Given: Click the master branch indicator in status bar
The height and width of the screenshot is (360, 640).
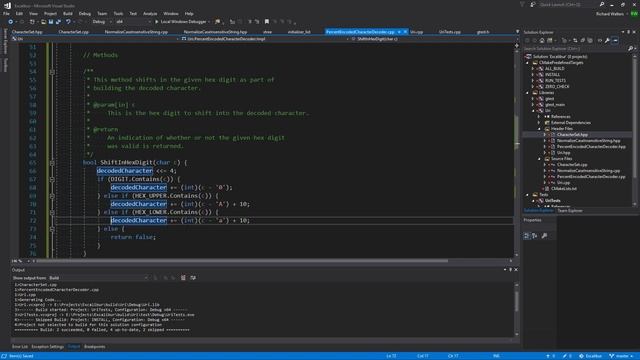Looking at the screenshot, I should click(622, 356).
